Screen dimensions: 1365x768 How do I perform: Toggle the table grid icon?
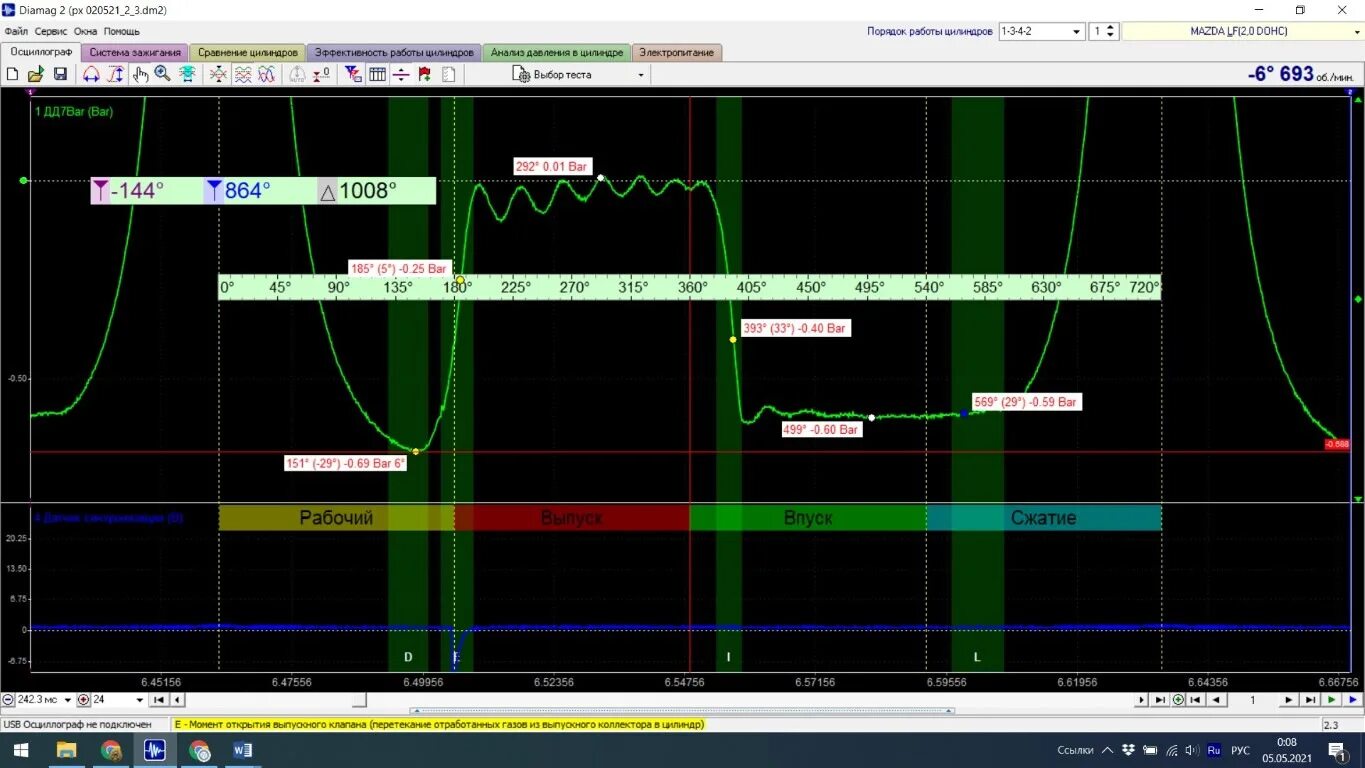(x=377, y=74)
